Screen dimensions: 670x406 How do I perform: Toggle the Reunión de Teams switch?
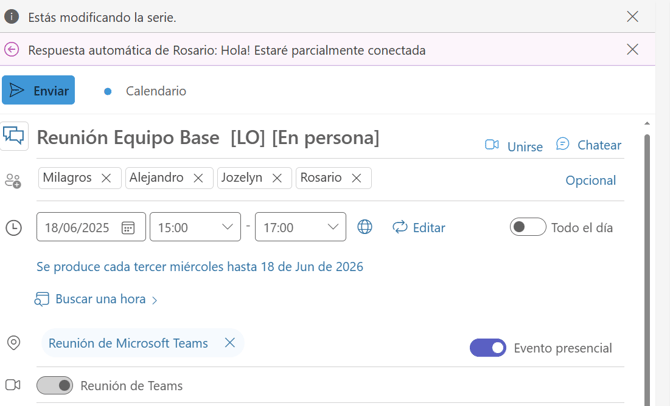55,385
